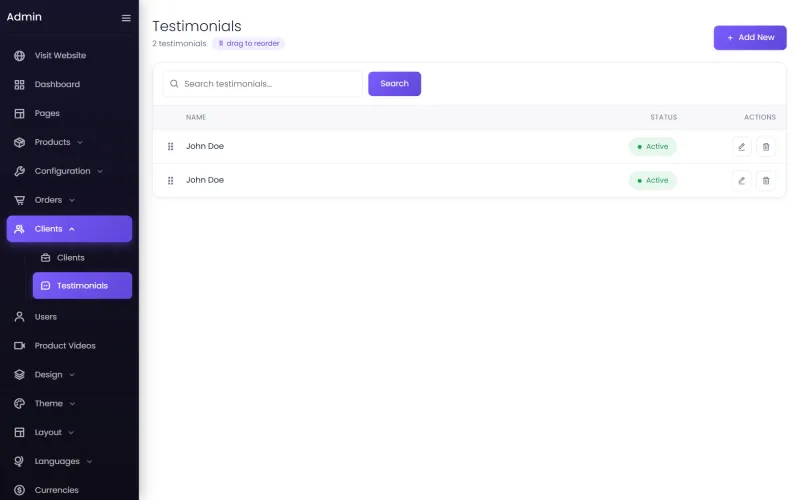The height and width of the screenshot is (500, 800).
Task: Expand the Languages menu chevron
Action: (x=89, y=461)
